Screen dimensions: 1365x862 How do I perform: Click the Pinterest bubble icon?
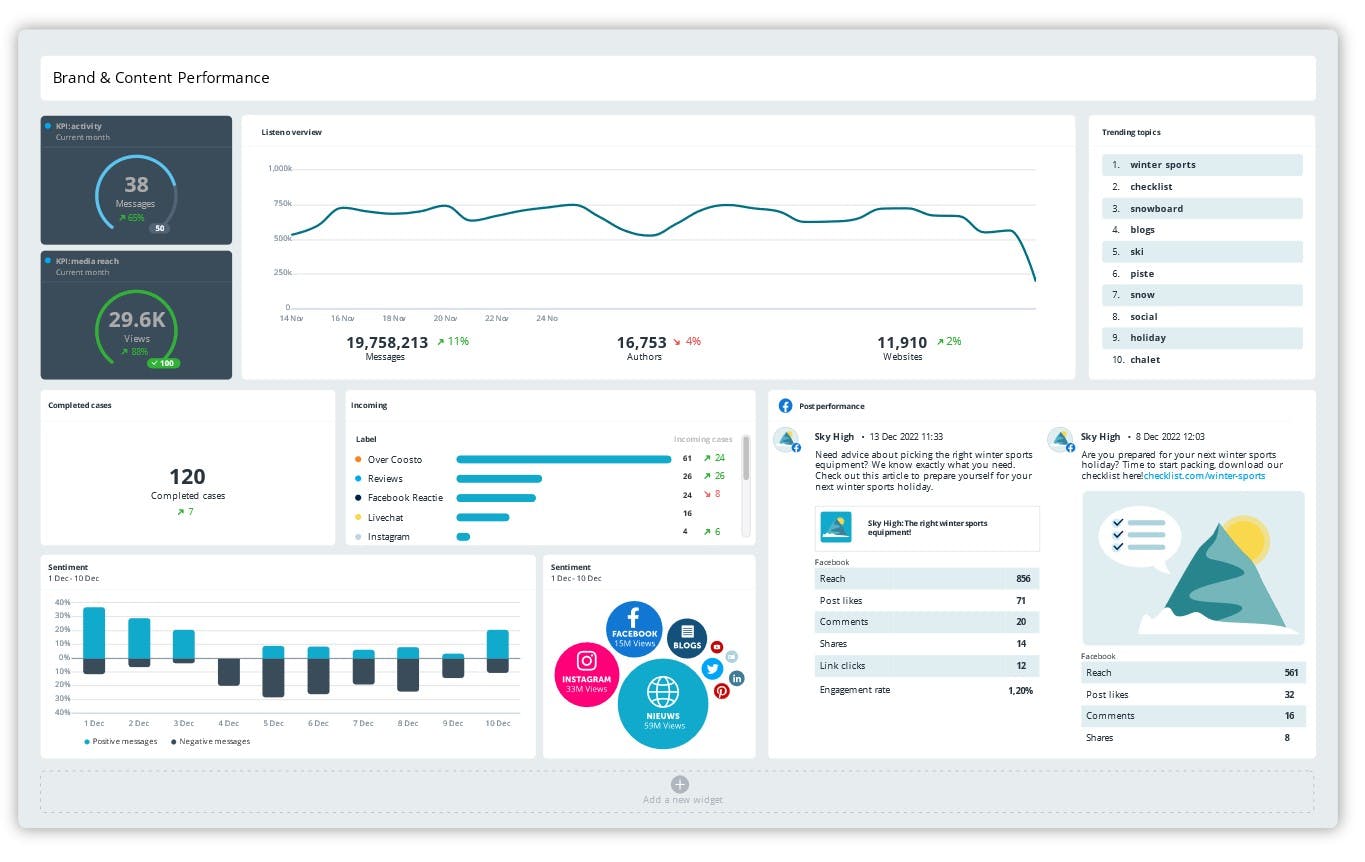click(x=721, y=690)
